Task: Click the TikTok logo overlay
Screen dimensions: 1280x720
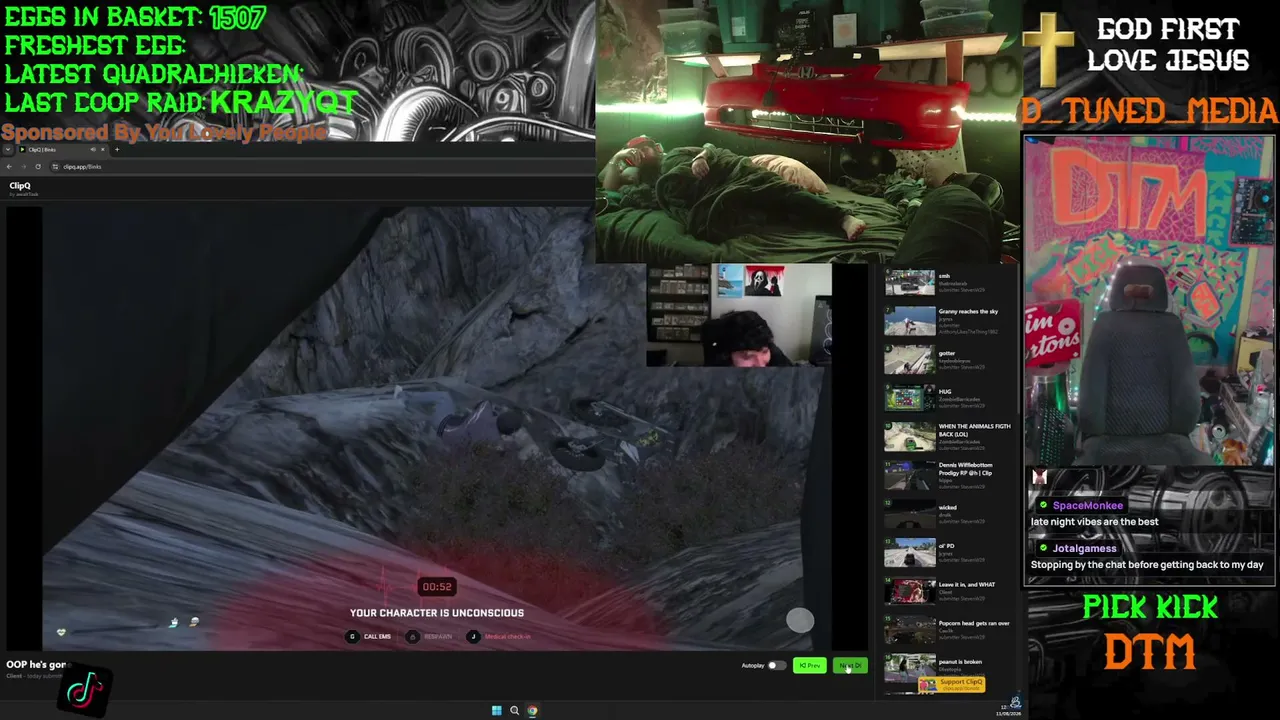Action: 85,689
